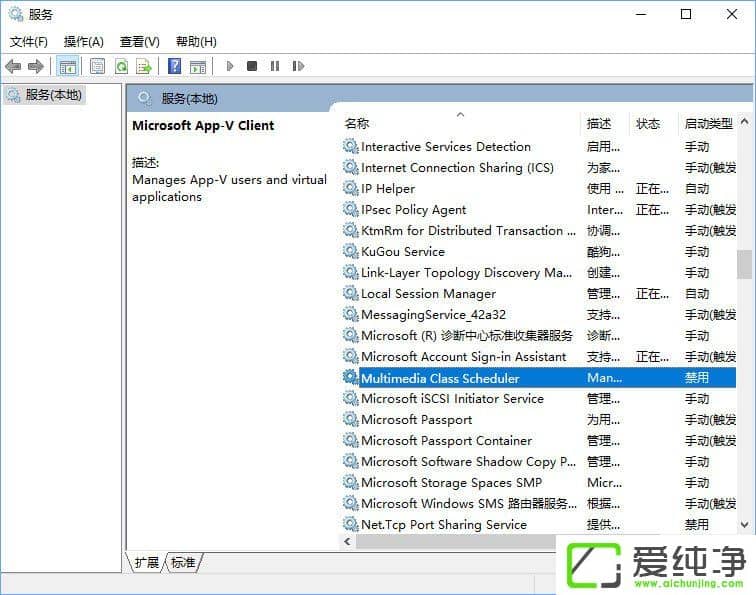The height and width of the screenshot is (595, 756).
Task: Select Microsoft Windows SMS 路由器服务 row
Action: (539, 504)
